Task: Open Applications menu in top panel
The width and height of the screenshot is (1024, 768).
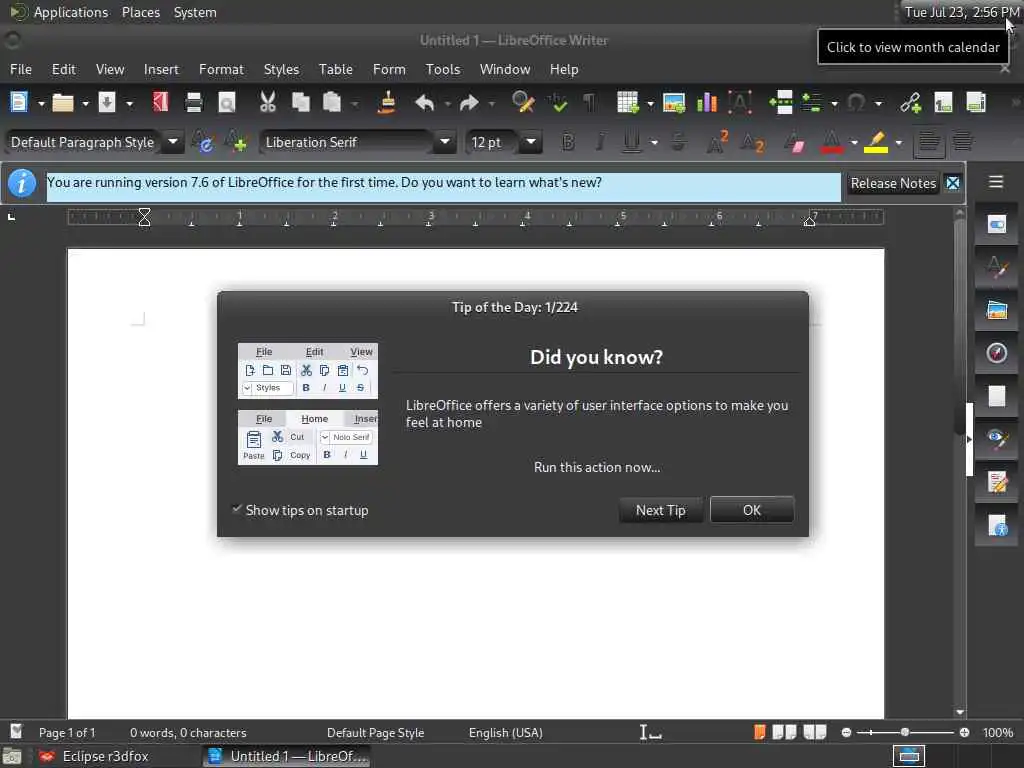Action: (x=71, y=12)
